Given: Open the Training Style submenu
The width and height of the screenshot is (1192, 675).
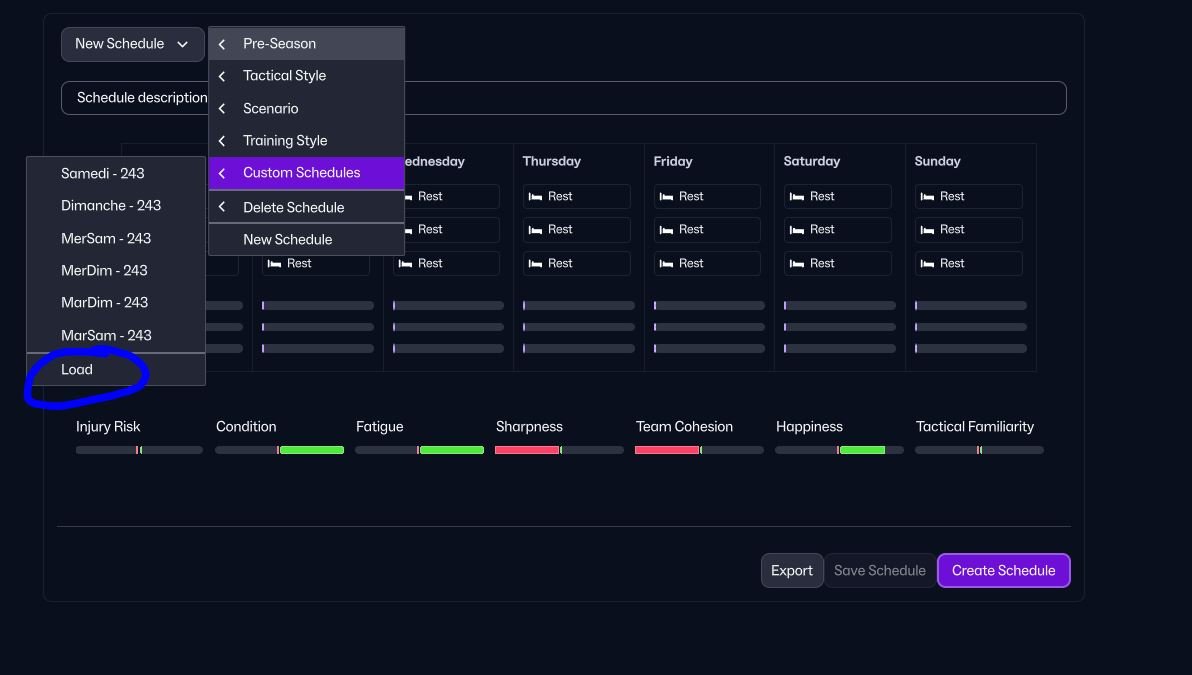Looking at the screenshot, I should click(306, 141).
